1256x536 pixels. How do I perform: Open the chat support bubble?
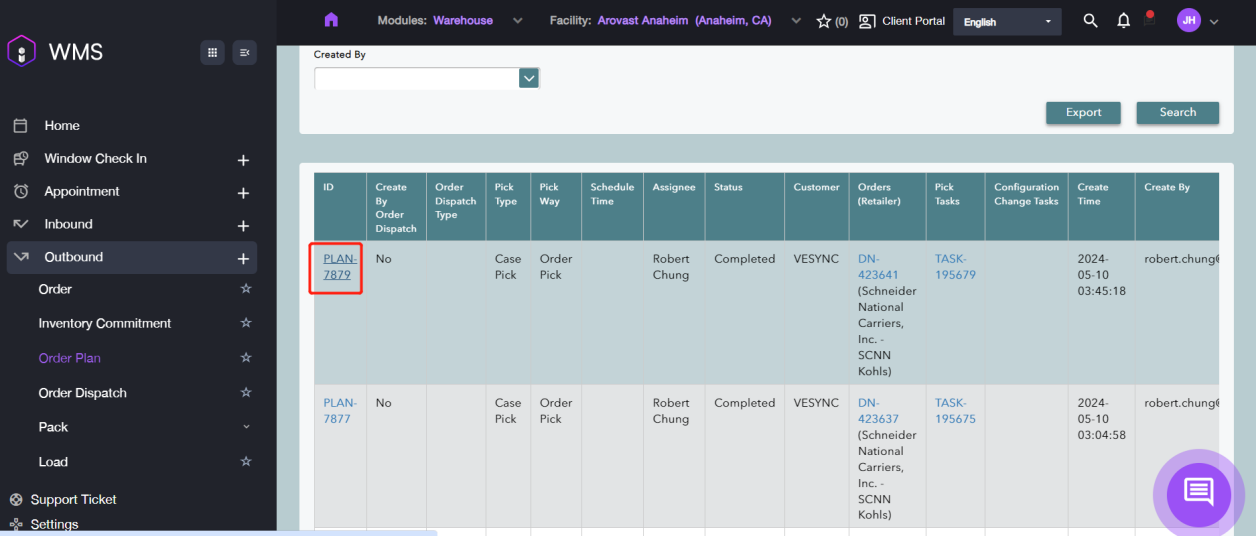tap(1198, 492)
